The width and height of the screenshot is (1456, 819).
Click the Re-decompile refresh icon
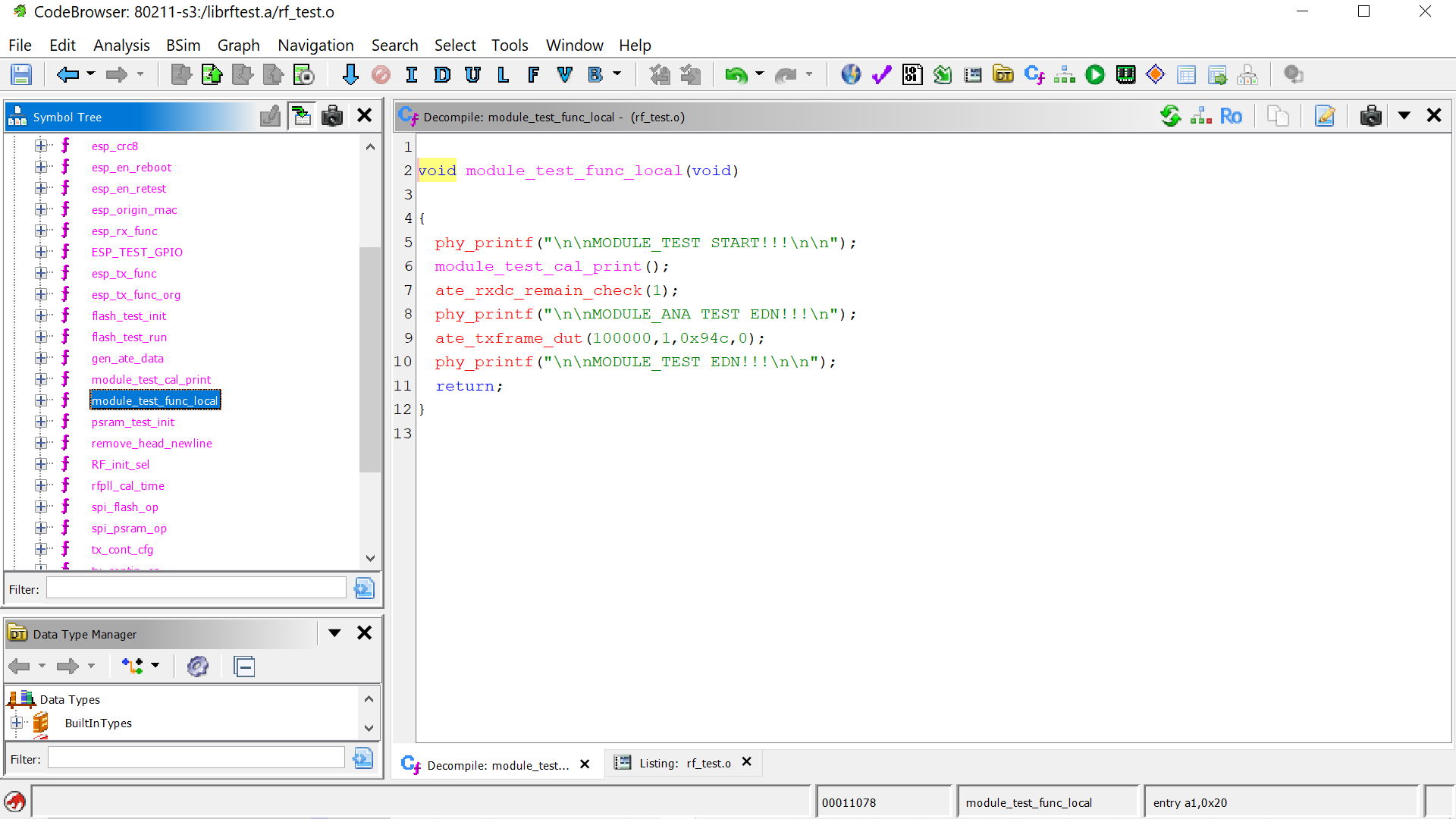point(1170,116)
